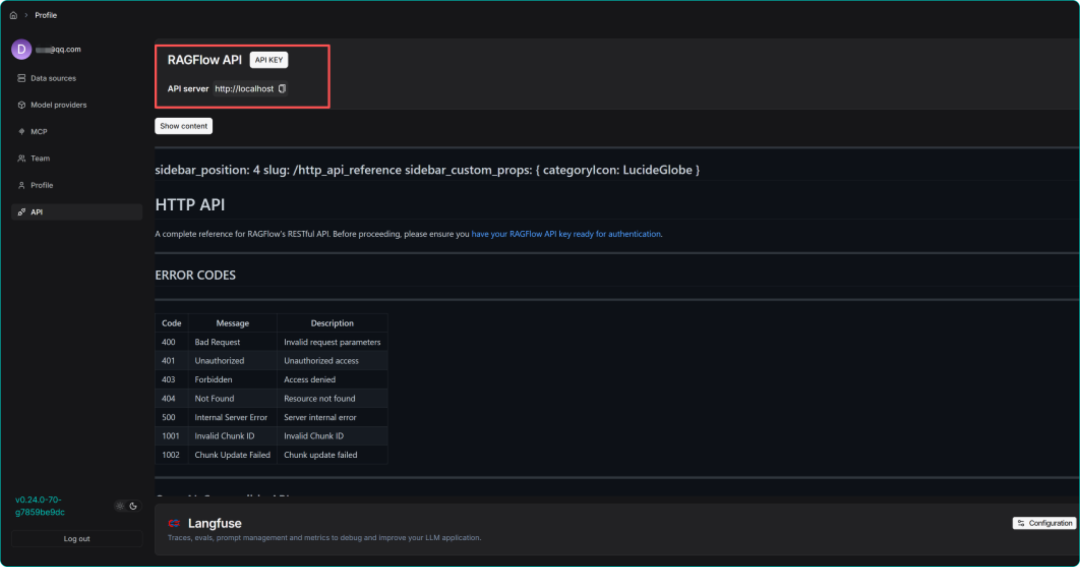Switch to dark theme moon icon
The image size is (1080, 567).
coord(133,506)
